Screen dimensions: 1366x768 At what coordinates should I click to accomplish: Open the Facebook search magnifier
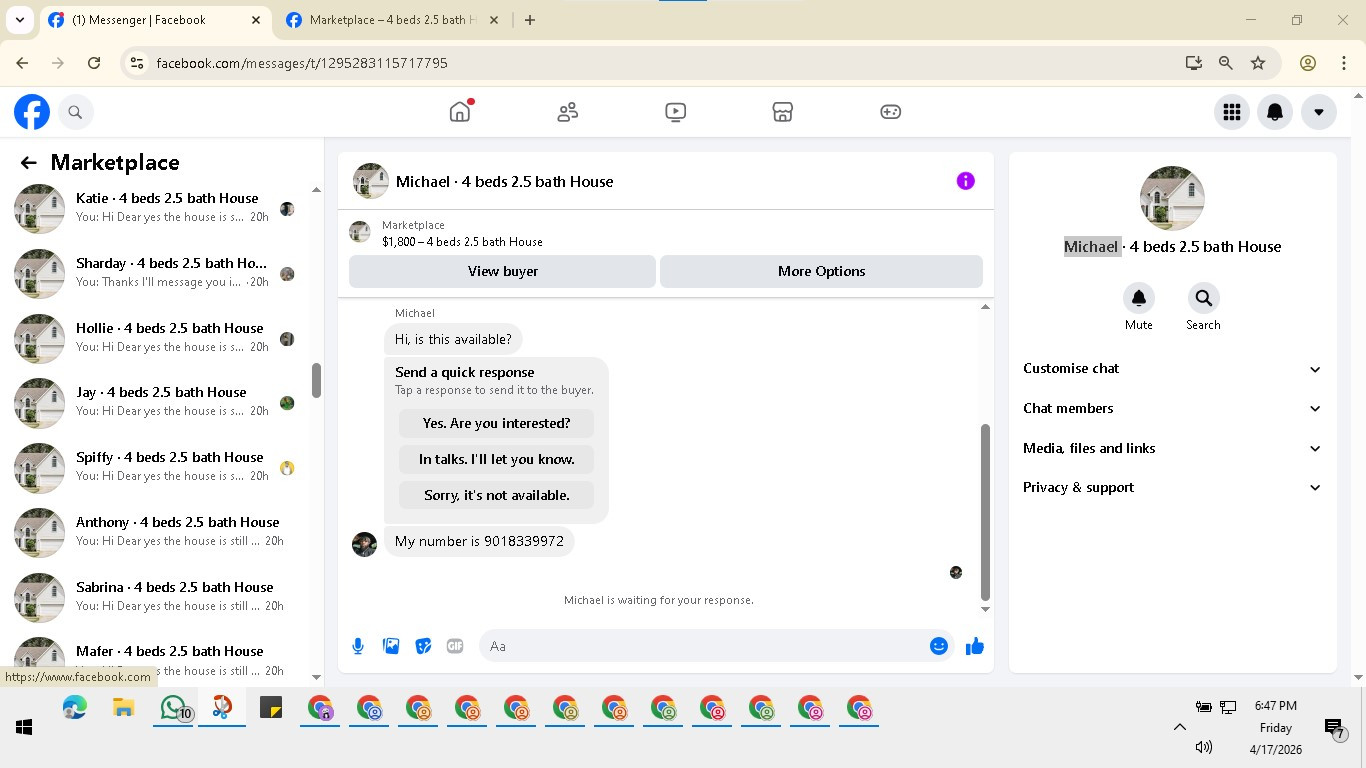pos(75,112)
